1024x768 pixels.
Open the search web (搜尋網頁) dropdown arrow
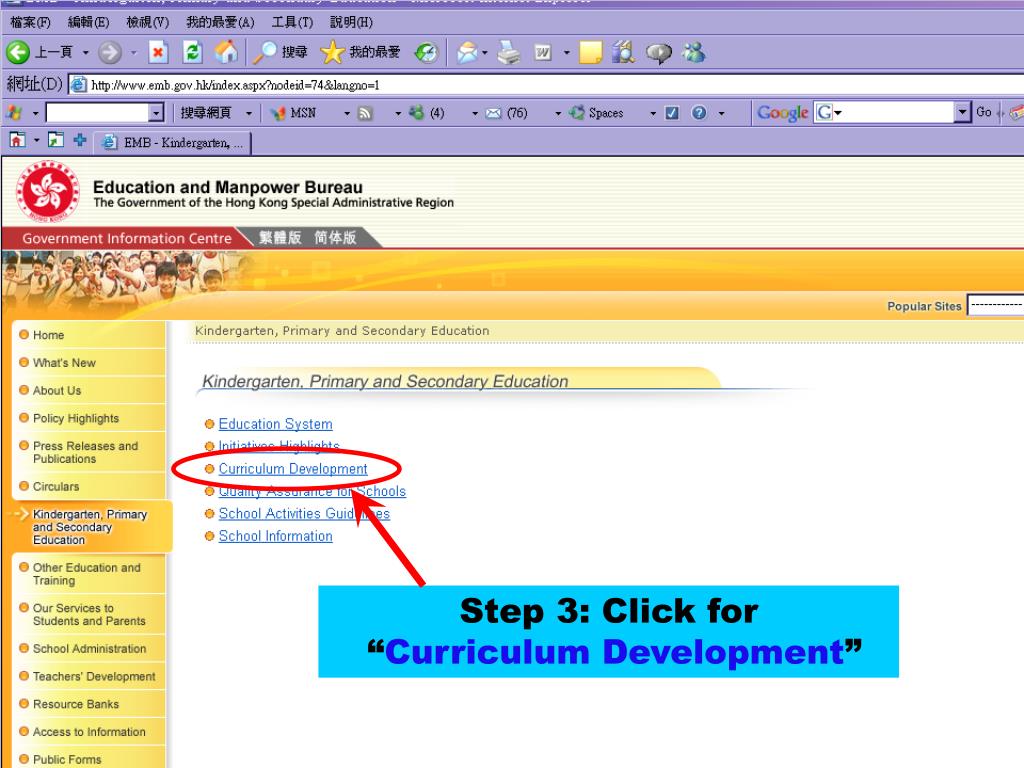249,113
